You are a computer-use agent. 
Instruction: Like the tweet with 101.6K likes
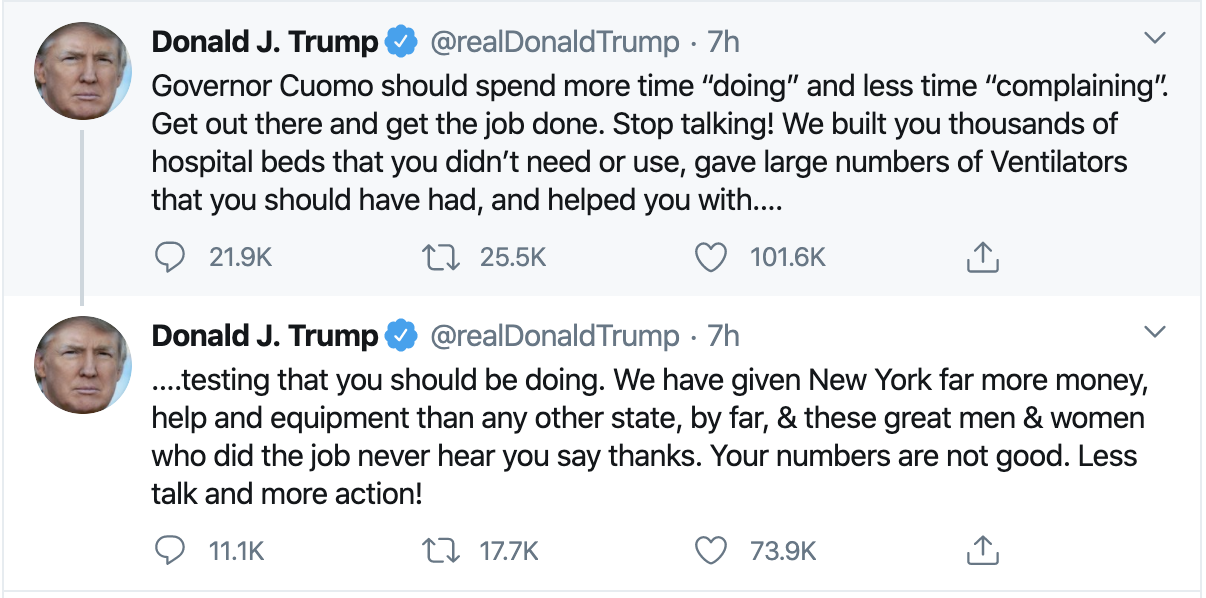(710, 257)
